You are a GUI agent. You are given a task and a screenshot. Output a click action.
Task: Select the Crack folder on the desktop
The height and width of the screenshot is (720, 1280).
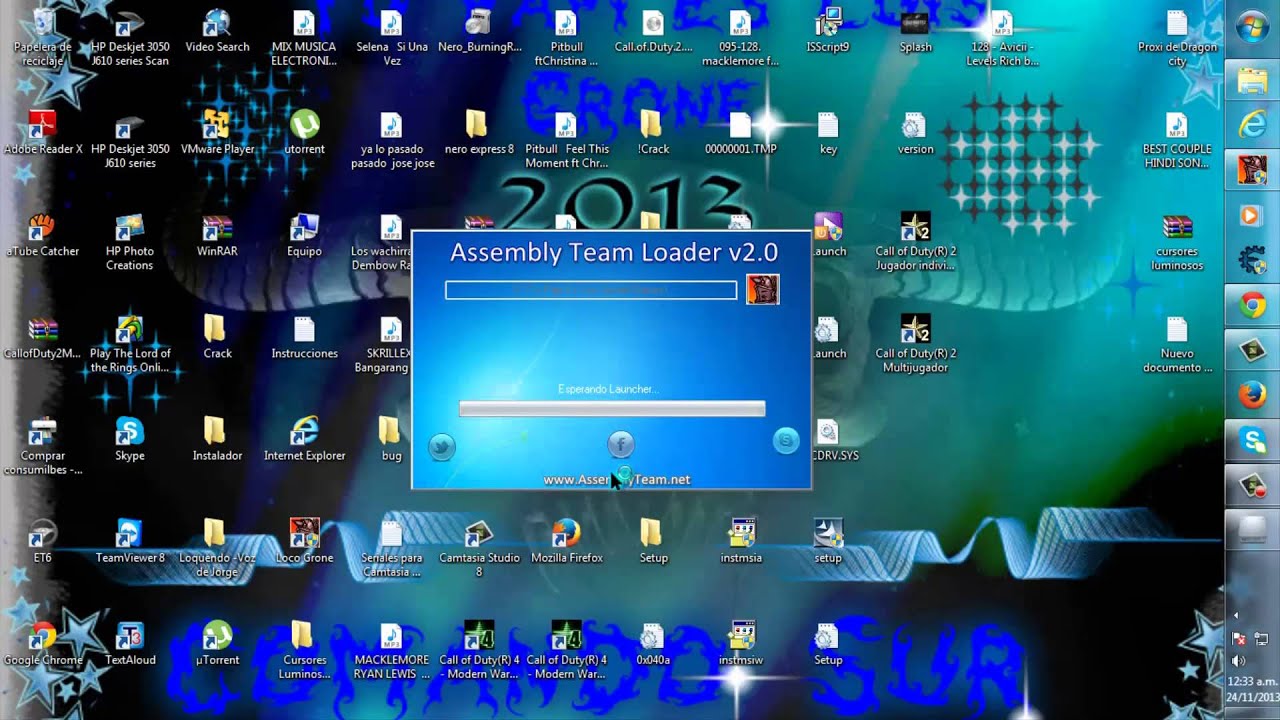217,338
